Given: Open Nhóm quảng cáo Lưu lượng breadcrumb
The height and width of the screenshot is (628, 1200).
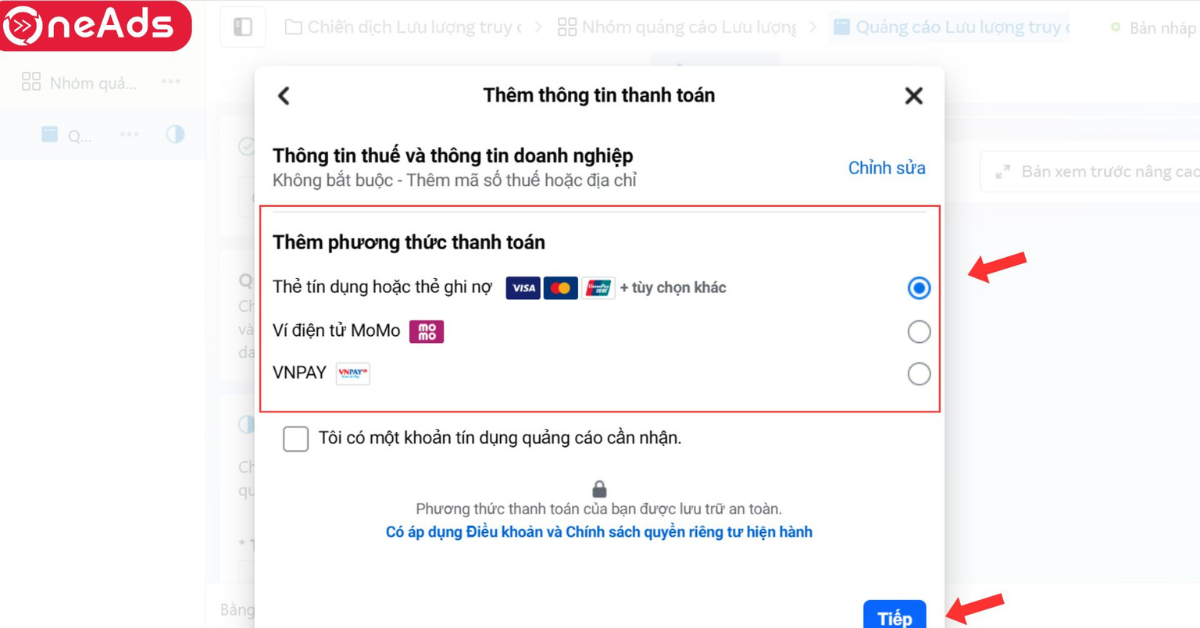Looking at the screenshot, I should click(677, 27).
